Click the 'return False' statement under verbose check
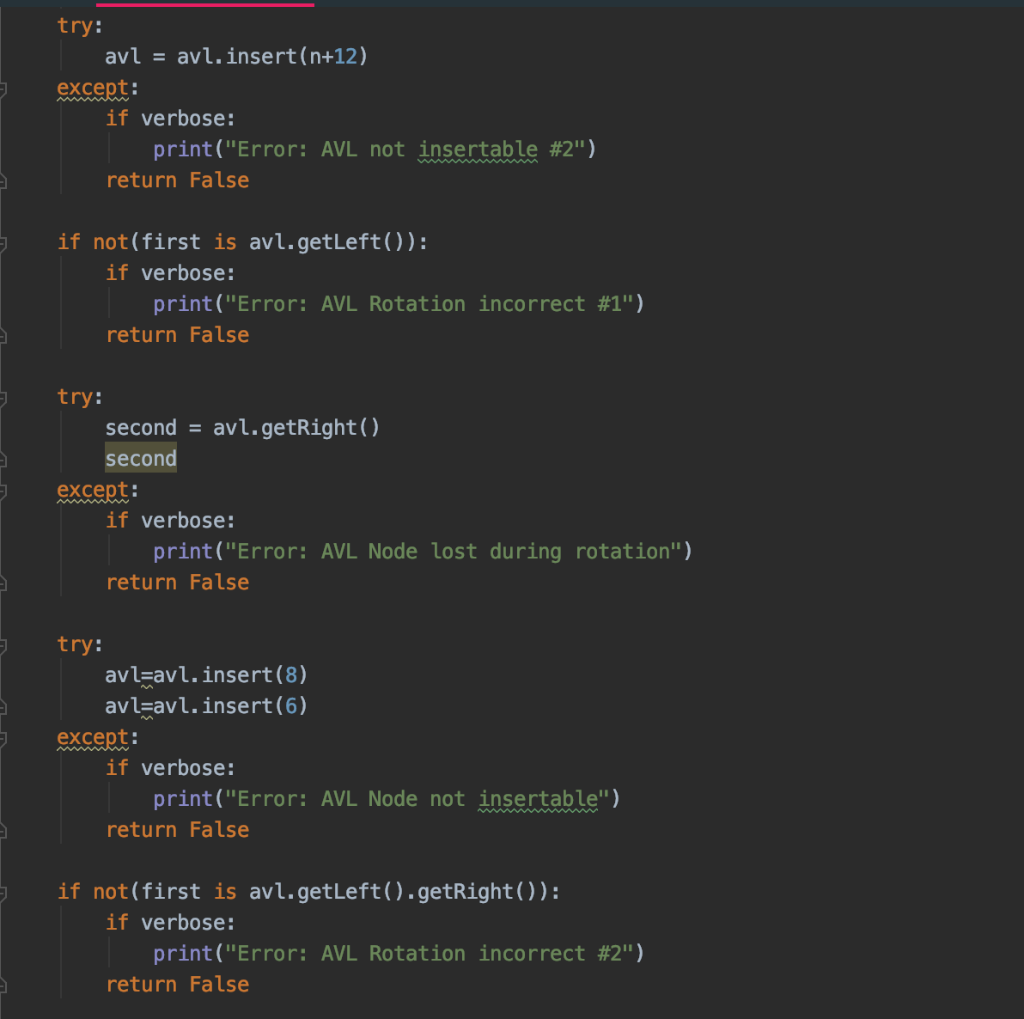Viewport: 1024px width, 1019px height. (177, 180)
